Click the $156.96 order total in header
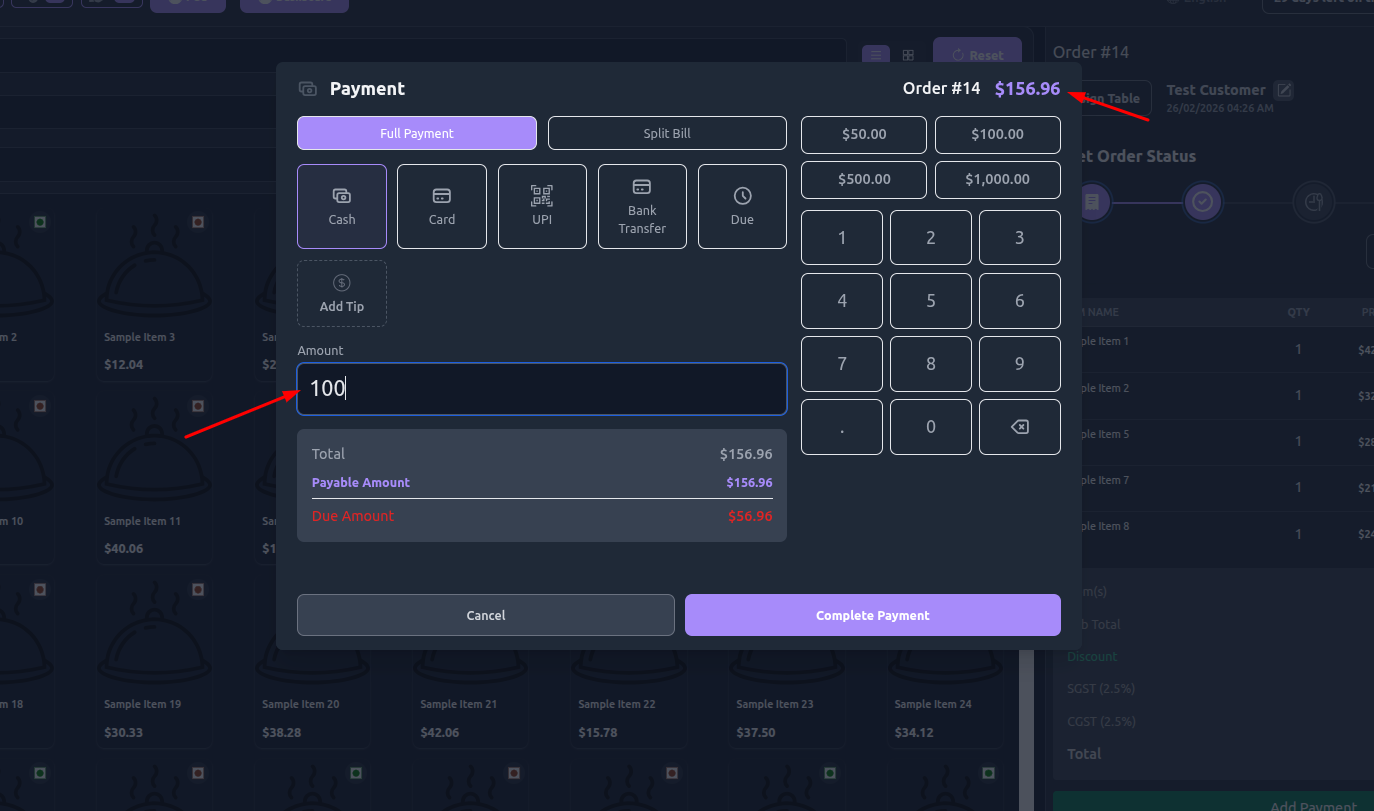 [x=1027, y=88]
